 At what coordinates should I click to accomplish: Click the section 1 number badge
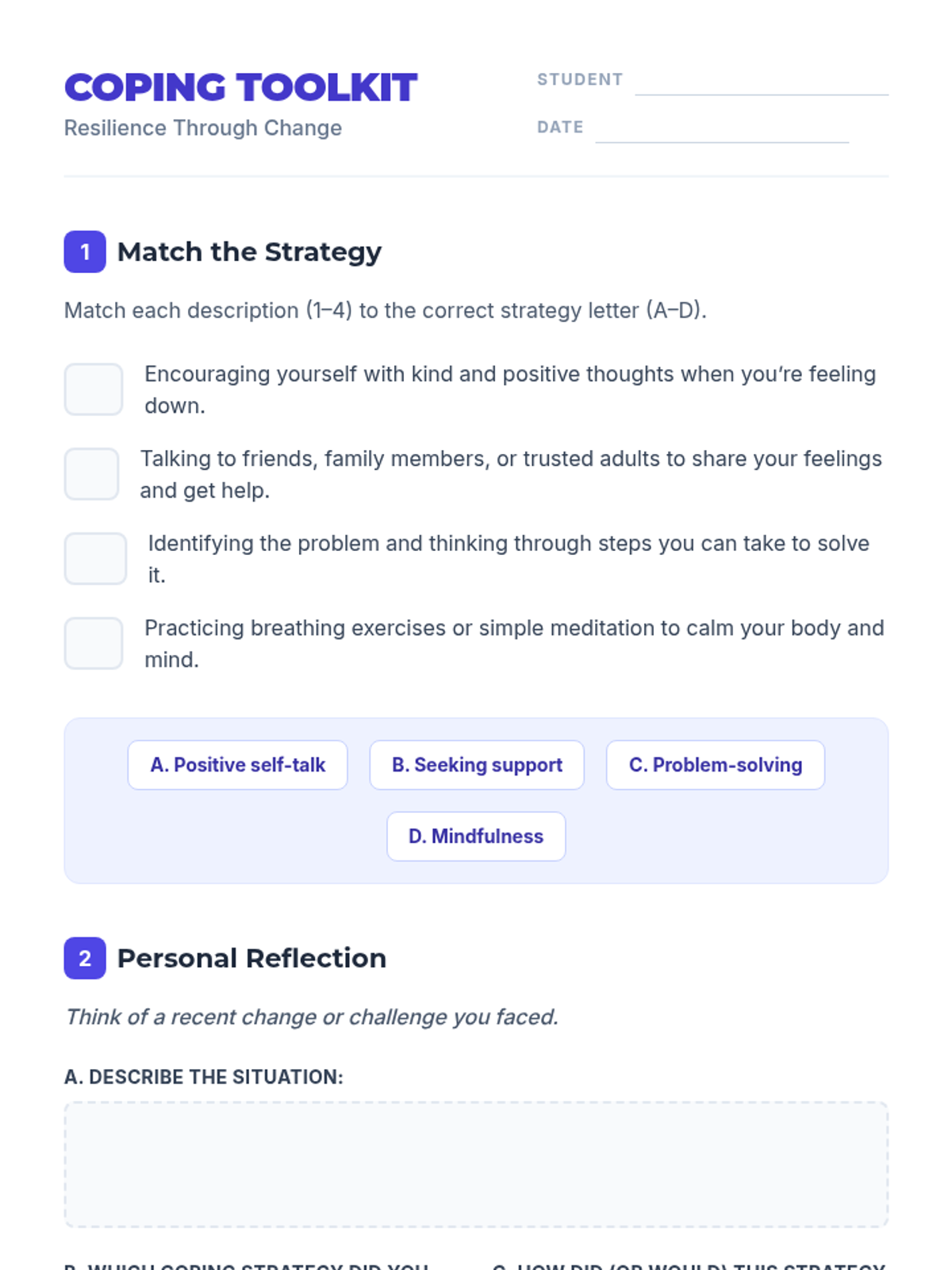pos(85,252)
